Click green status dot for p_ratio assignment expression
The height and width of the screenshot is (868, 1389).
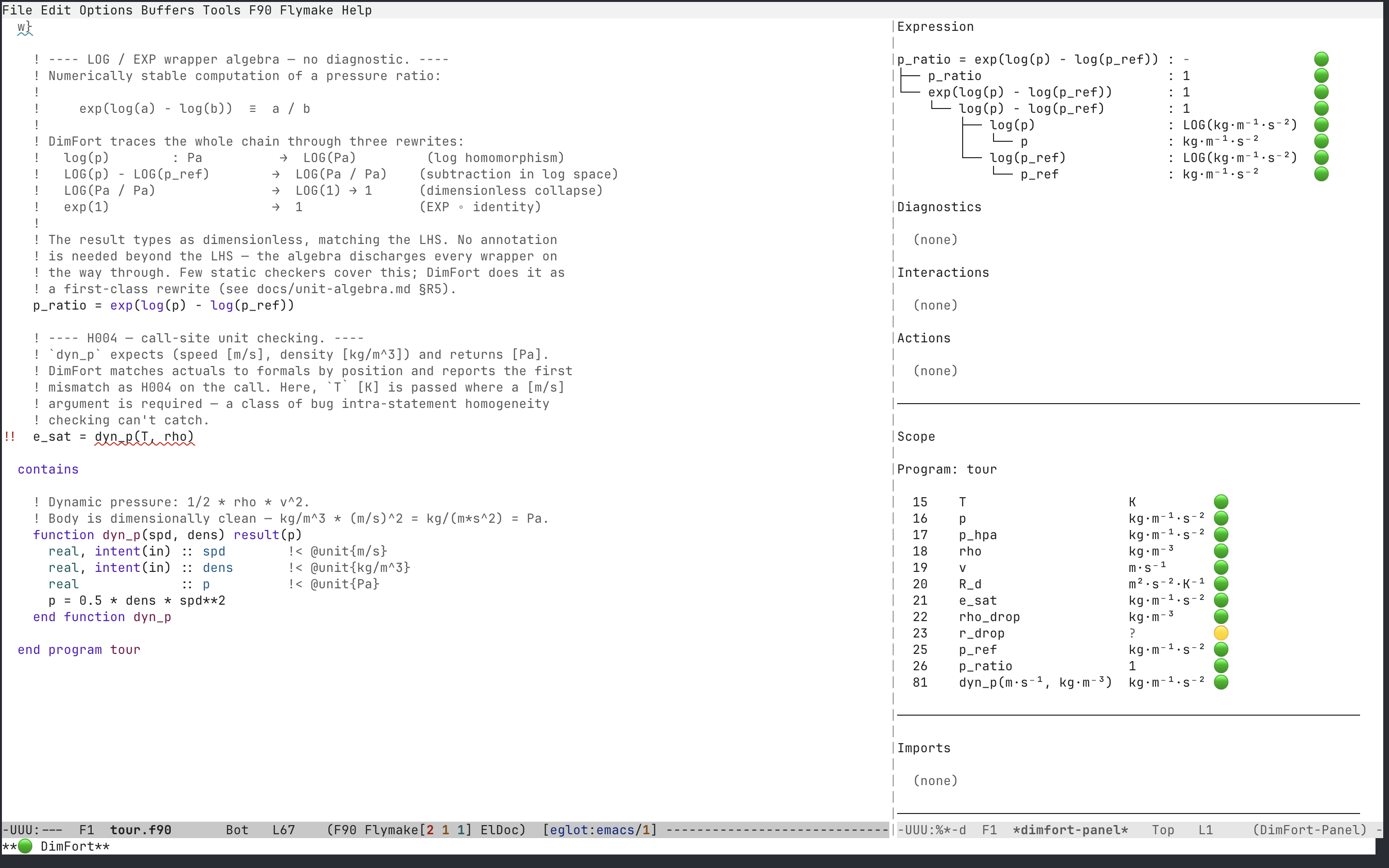coord(1321,59)
